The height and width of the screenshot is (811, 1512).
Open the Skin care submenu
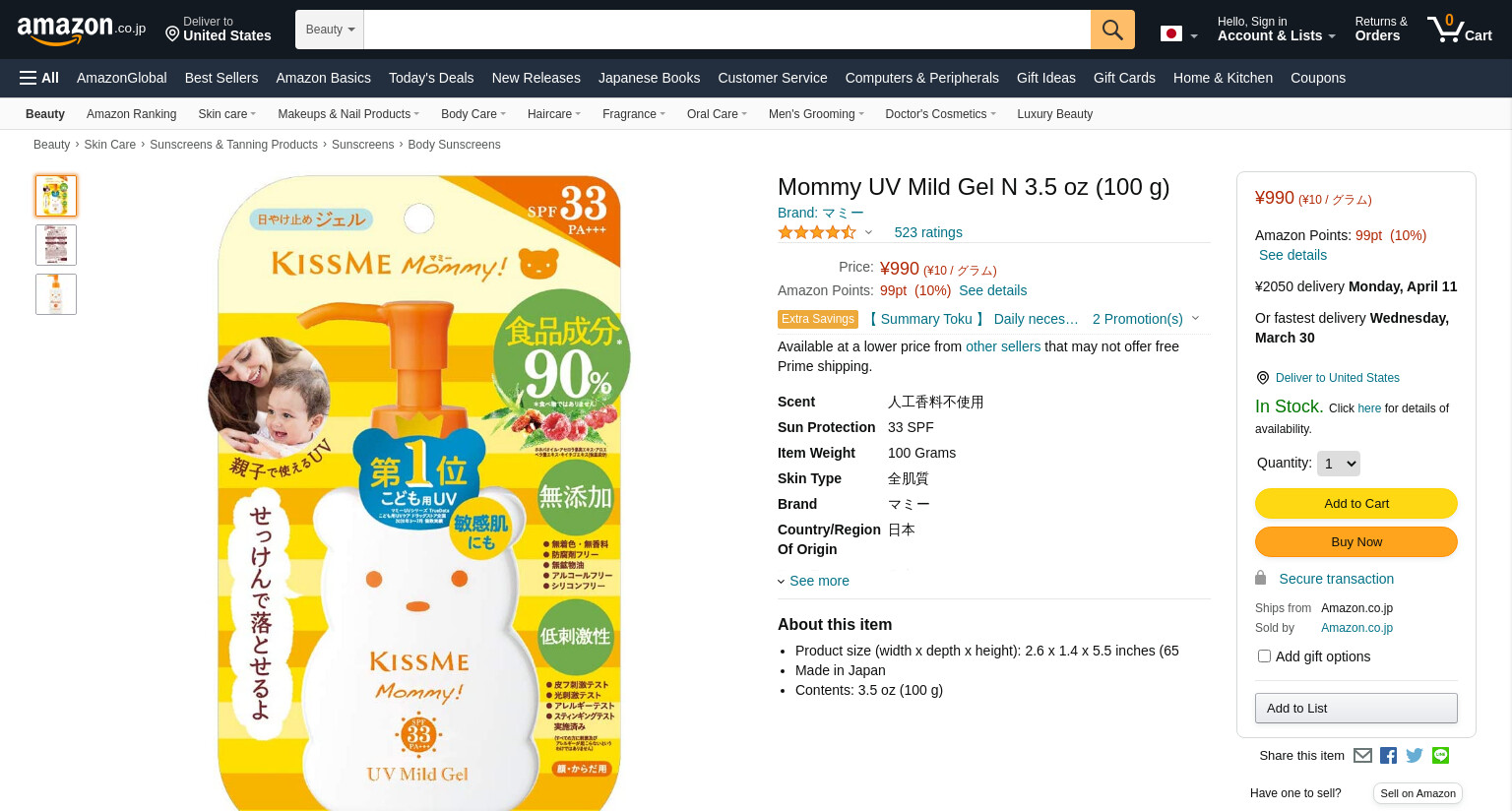coord(226,114)
